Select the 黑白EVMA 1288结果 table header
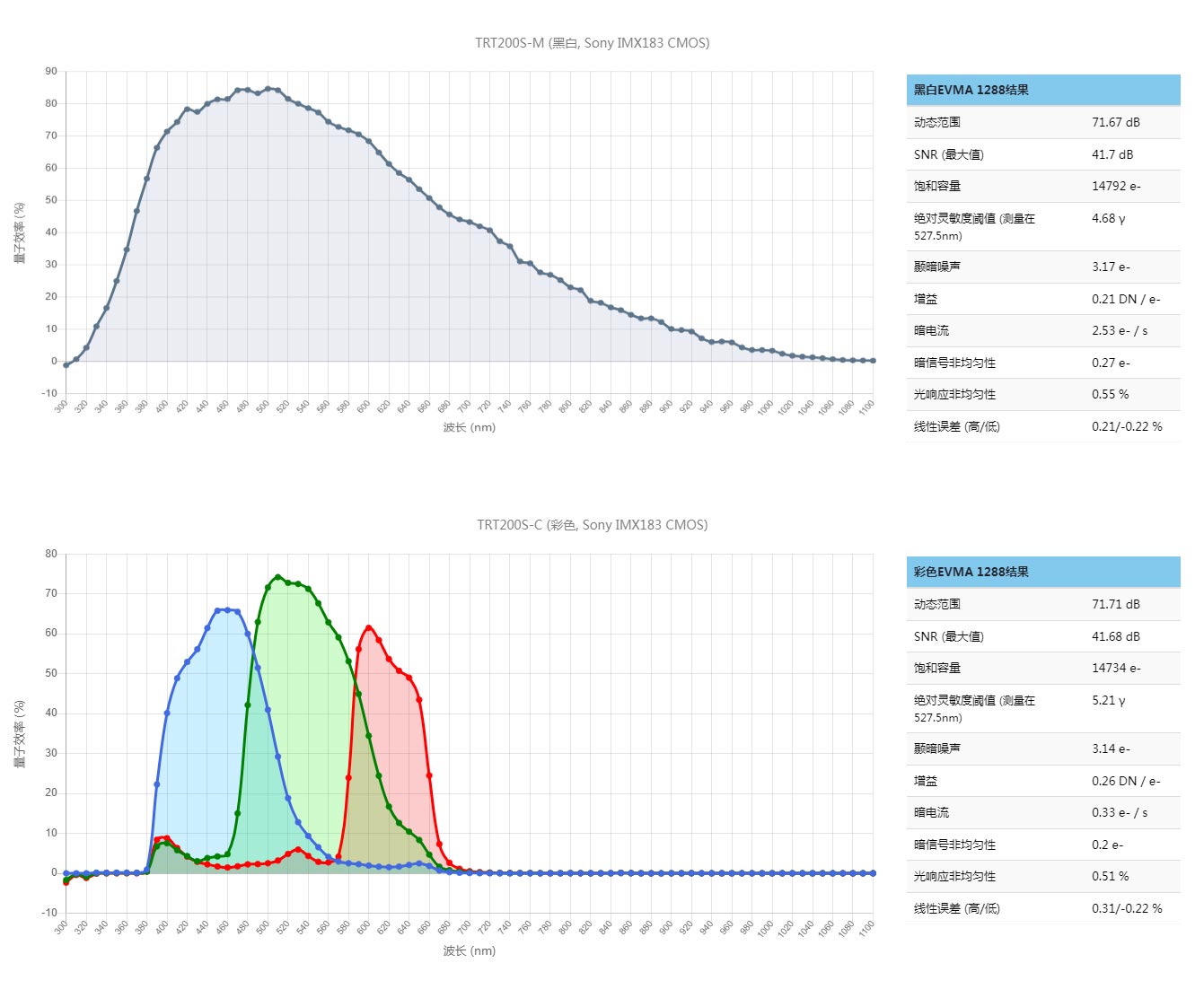 971,90
